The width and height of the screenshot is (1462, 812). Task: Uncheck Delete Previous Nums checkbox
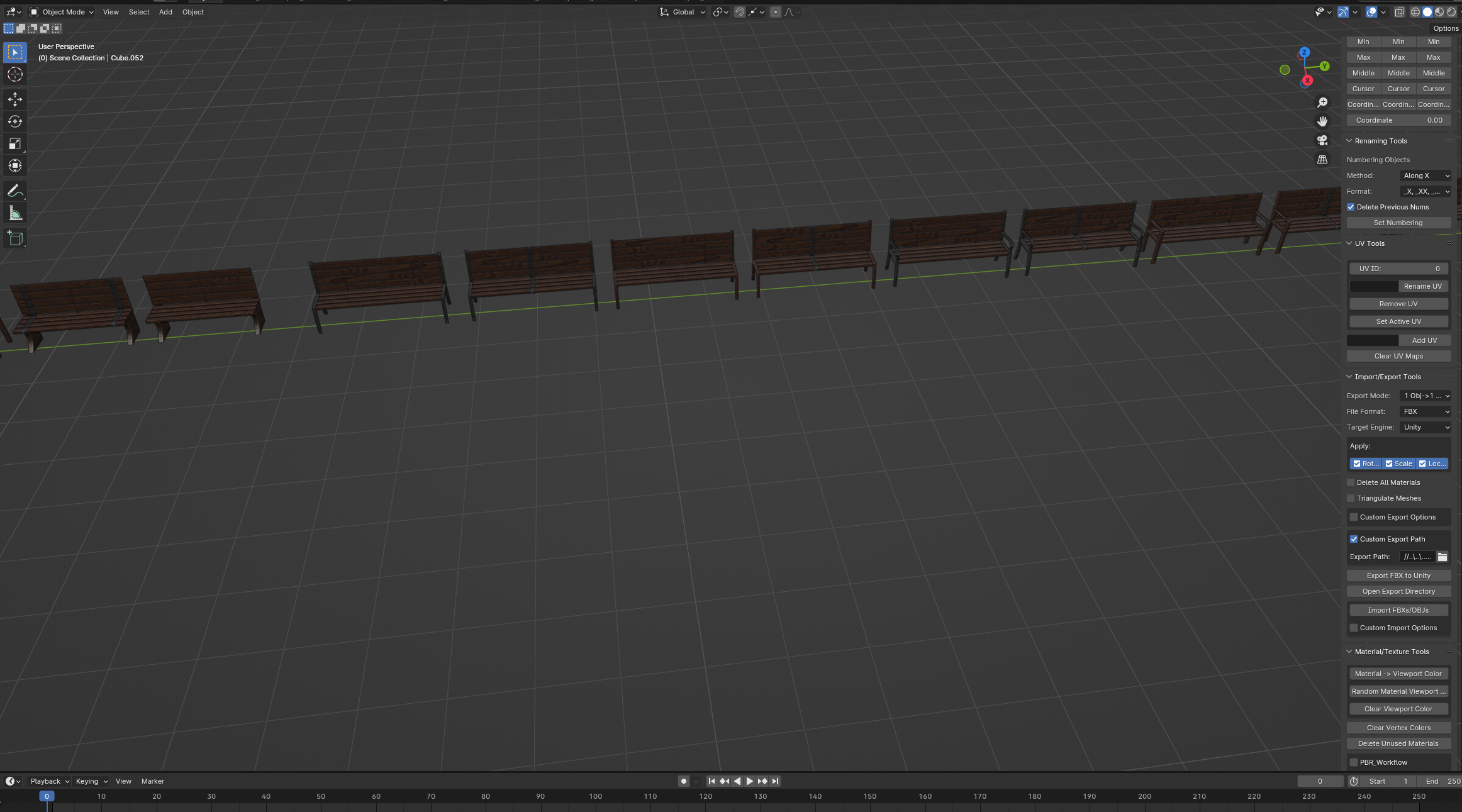(1351, 207)
